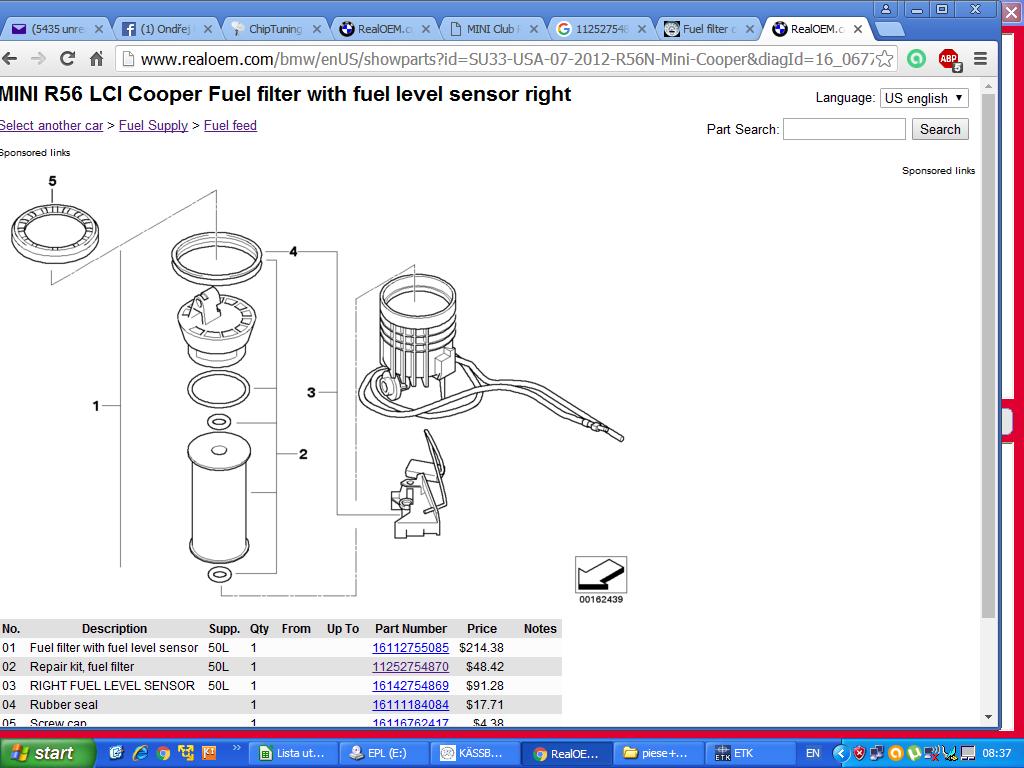Viewport: 1024px width, 768px height.
Task: Bookmark this page with the star icon
Action: [x=884, y=59]
